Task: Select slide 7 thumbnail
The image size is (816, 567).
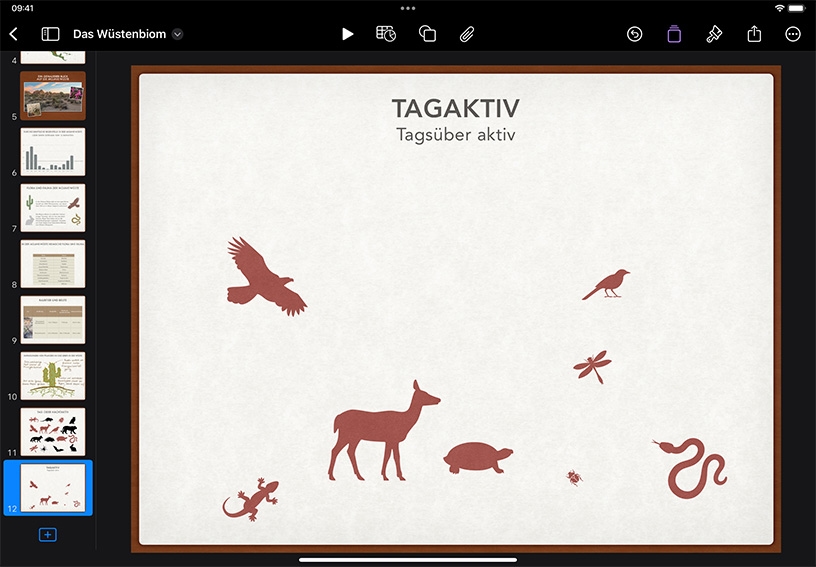Action: 53,208
